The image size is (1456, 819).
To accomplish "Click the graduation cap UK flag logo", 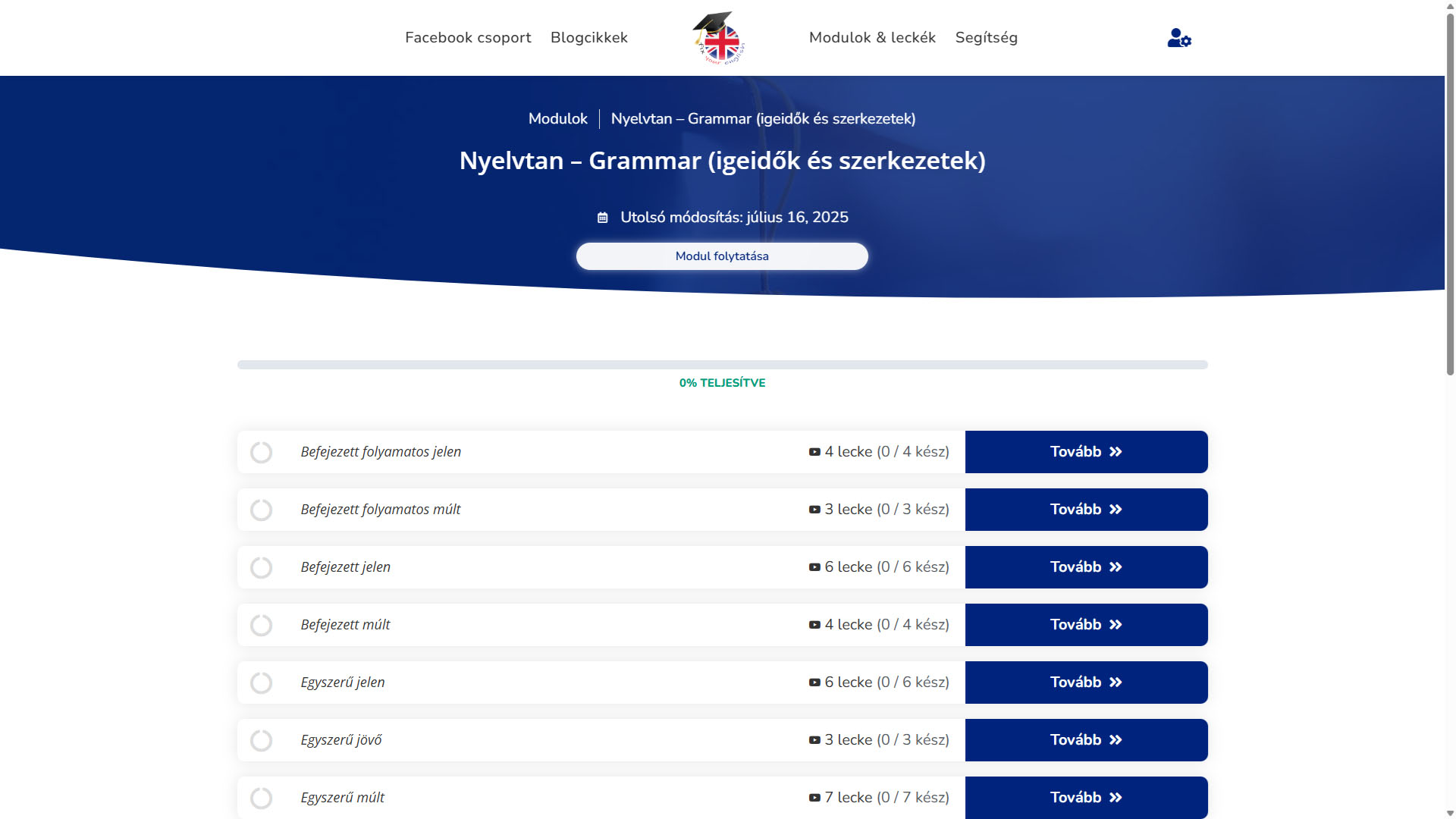I will (x=719, y=38).
